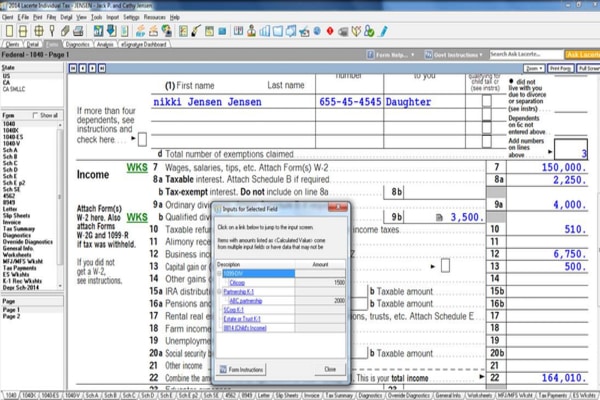
Task: Click the line 7 wages amount 150,000
Action: click(x=564, y=167)
